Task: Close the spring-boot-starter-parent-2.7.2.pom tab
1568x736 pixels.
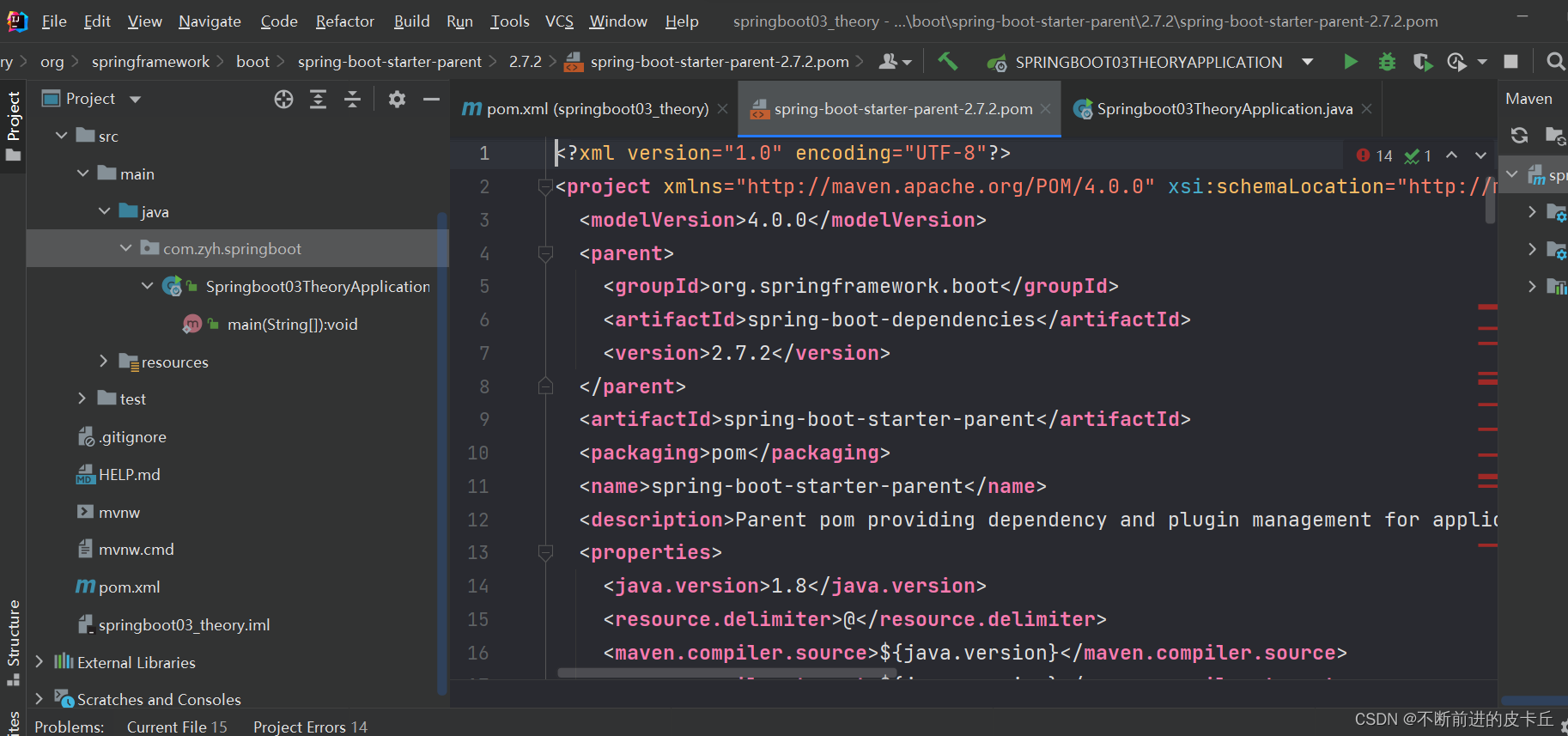Action: [x=1045, y=109]
